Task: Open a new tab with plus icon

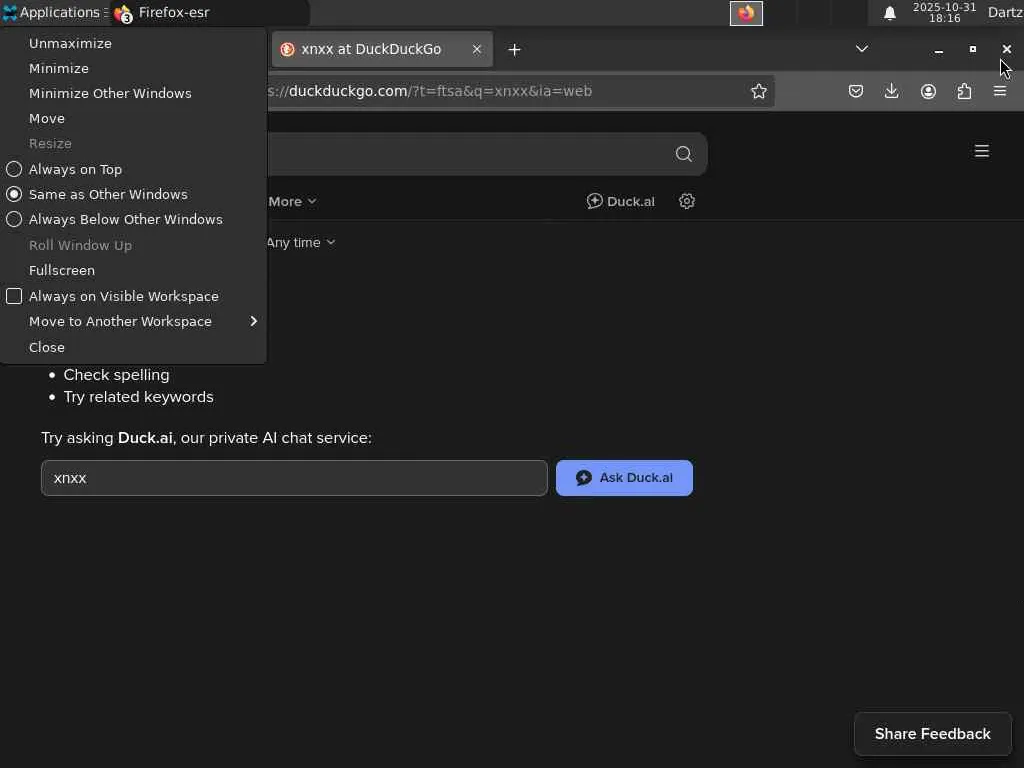Action: [x=514, y=50]
